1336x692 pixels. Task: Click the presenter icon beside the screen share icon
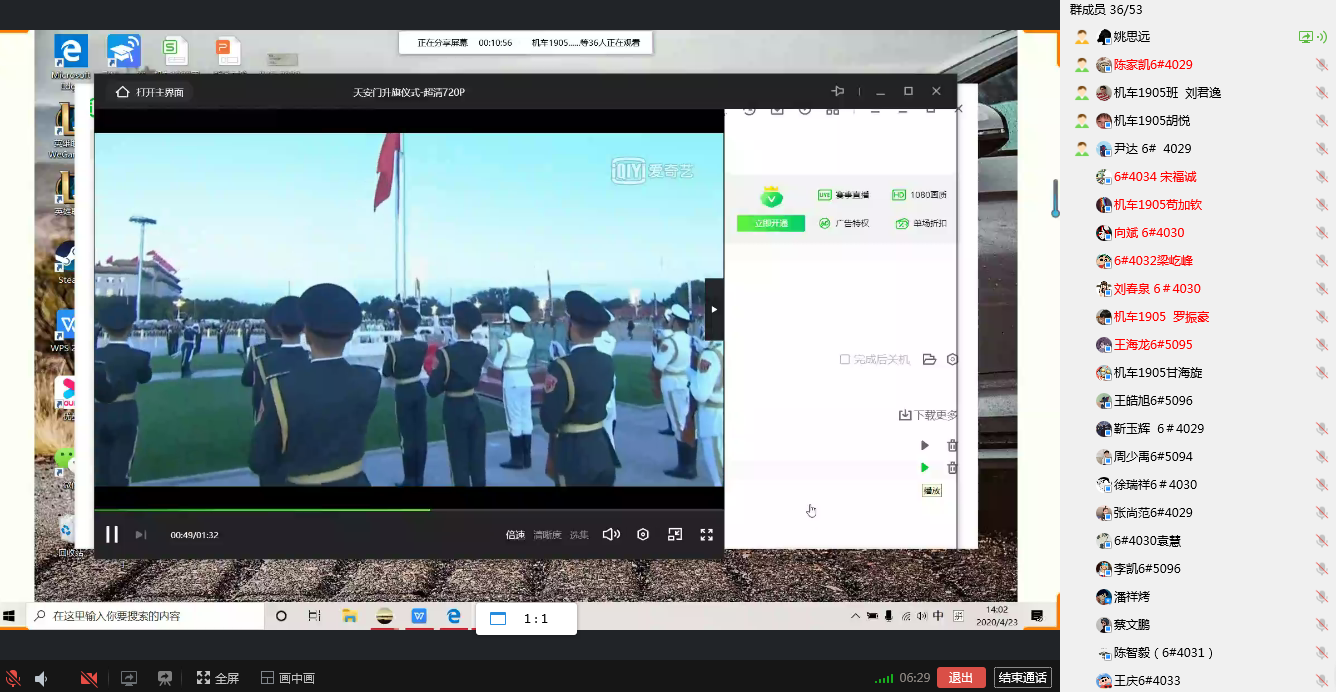pyautogui.click(x=165, y=678)
